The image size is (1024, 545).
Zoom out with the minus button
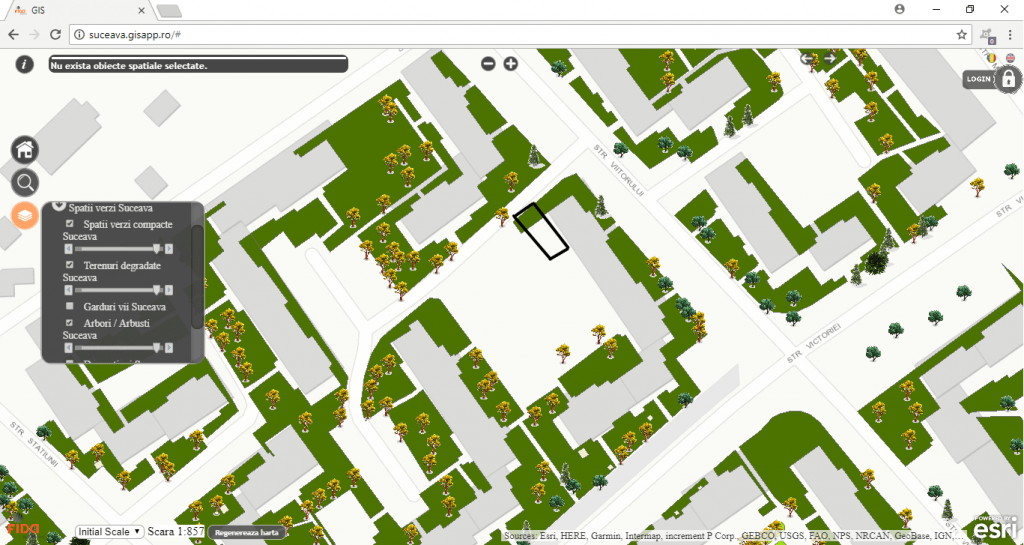(x=488, y=63)
